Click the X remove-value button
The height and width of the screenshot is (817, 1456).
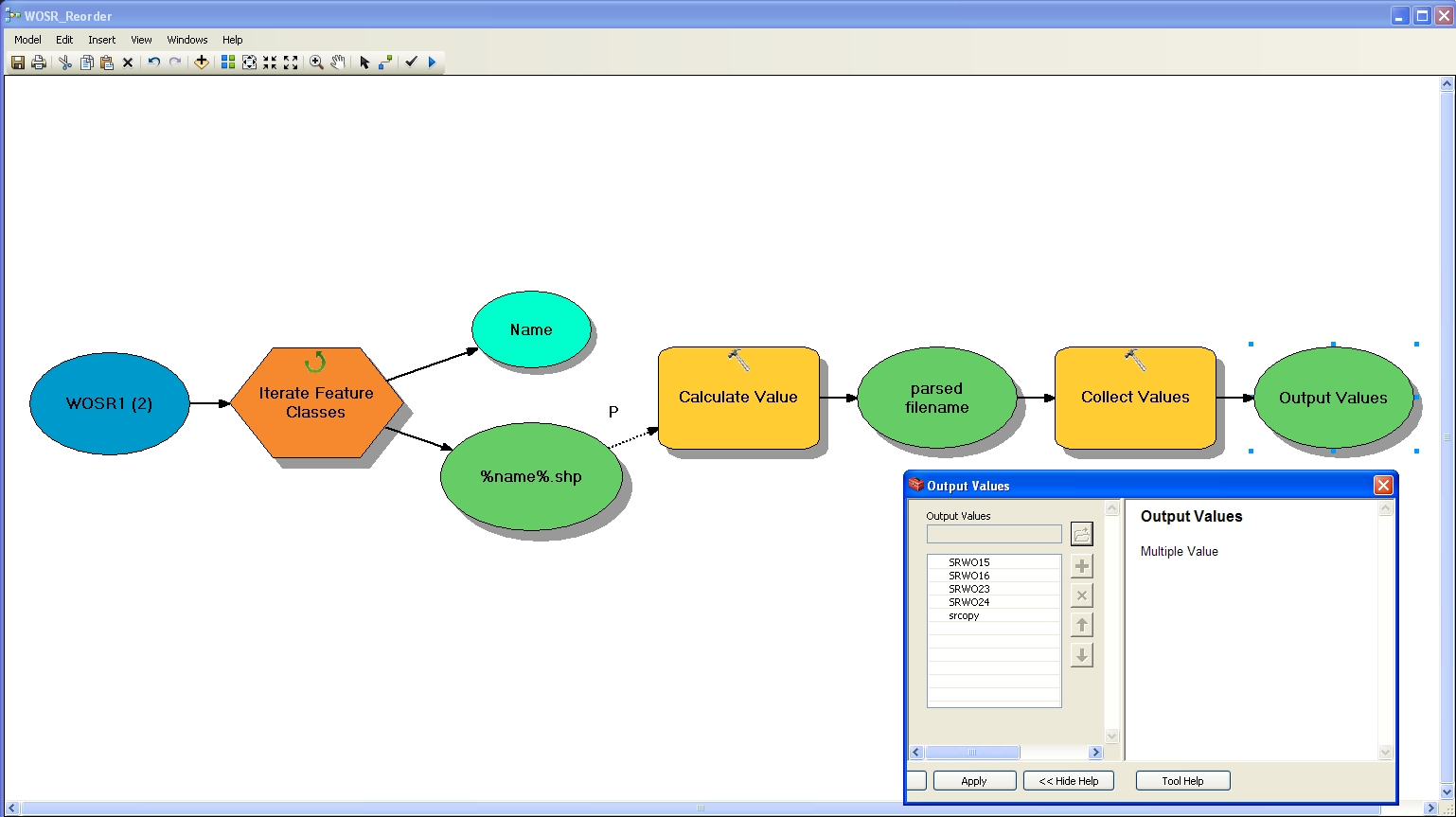(1082, 595)
